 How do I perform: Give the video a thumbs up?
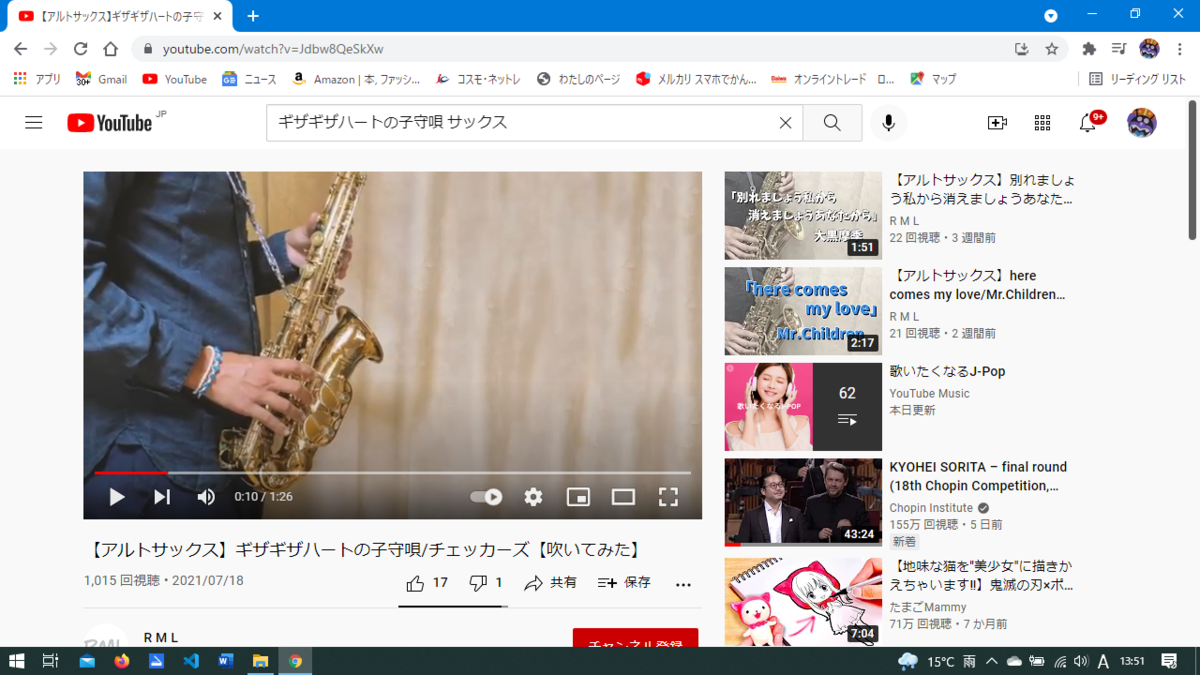click(x=415, y=582)
